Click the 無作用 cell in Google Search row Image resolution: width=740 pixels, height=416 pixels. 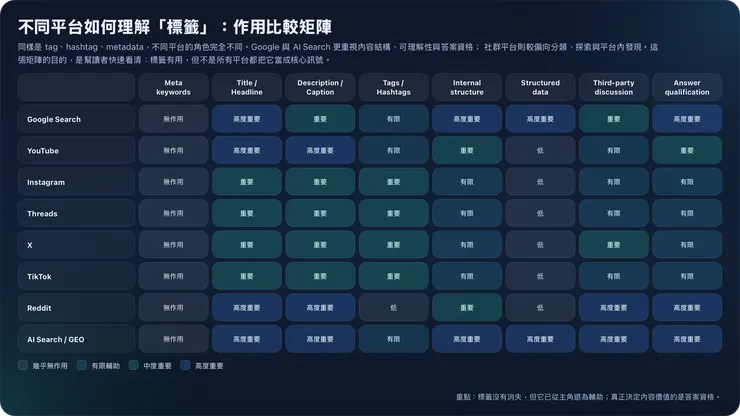coord(173,119)
